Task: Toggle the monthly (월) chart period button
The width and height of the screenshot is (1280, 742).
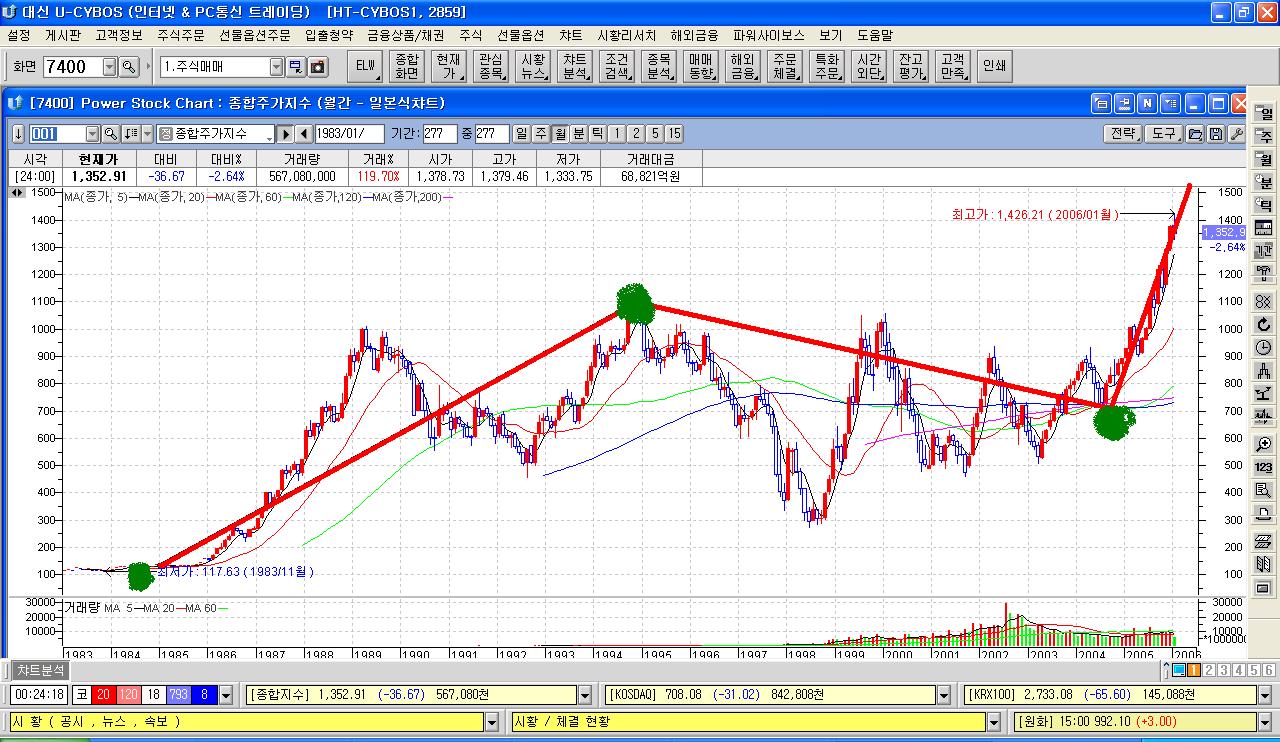Action: pos(560,134)
